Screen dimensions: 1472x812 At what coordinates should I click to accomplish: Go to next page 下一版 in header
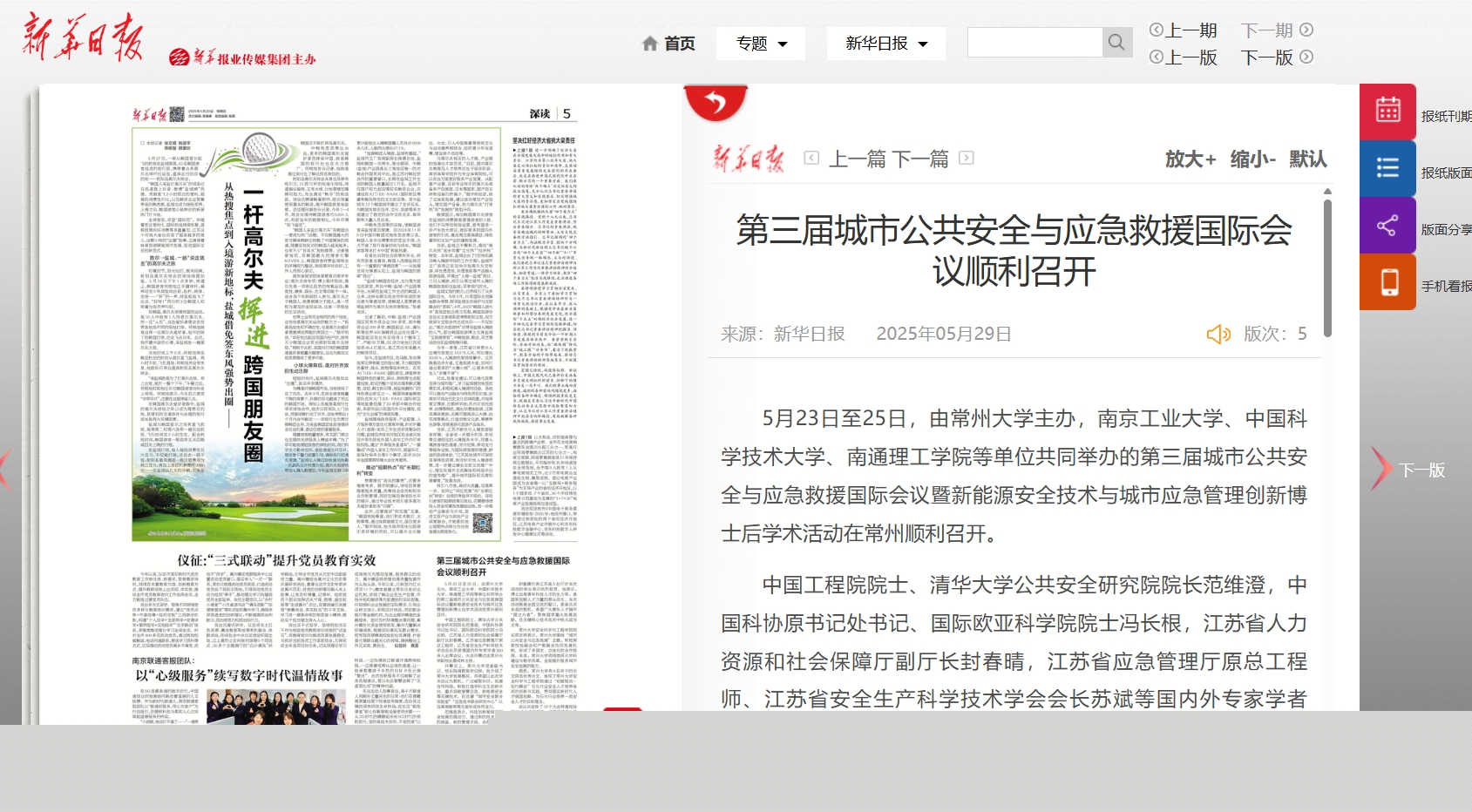1276,58
